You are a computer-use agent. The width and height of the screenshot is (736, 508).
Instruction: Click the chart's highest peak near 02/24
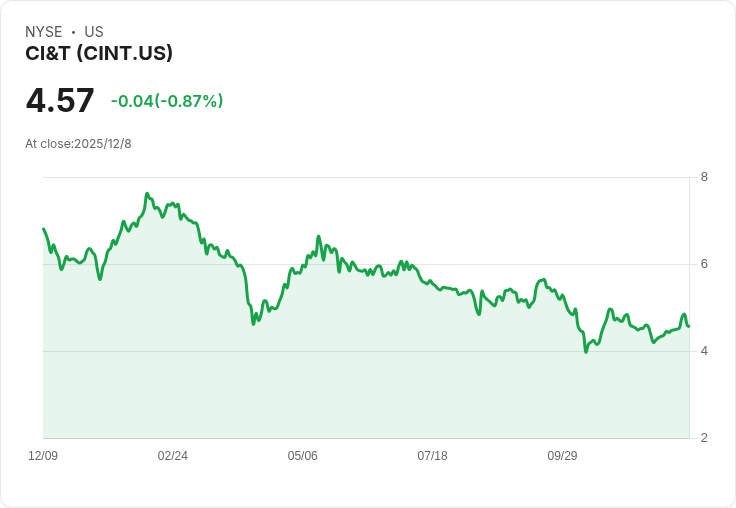pyautogui.click(x=147, y=193)
